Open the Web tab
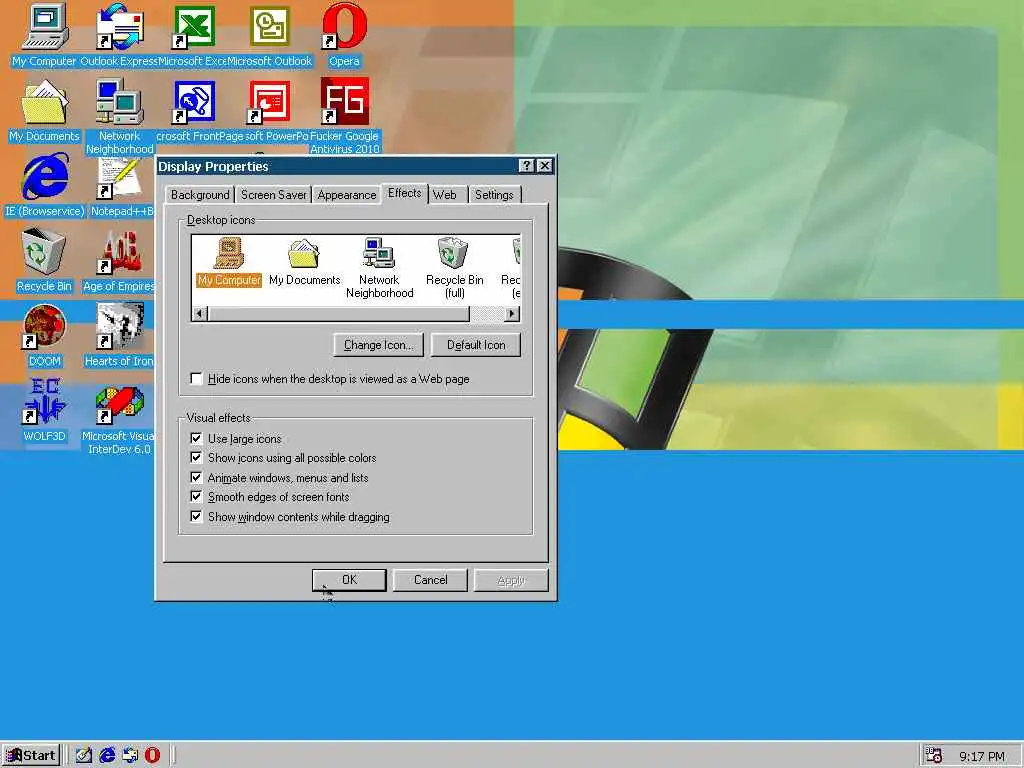 point(445,195)
